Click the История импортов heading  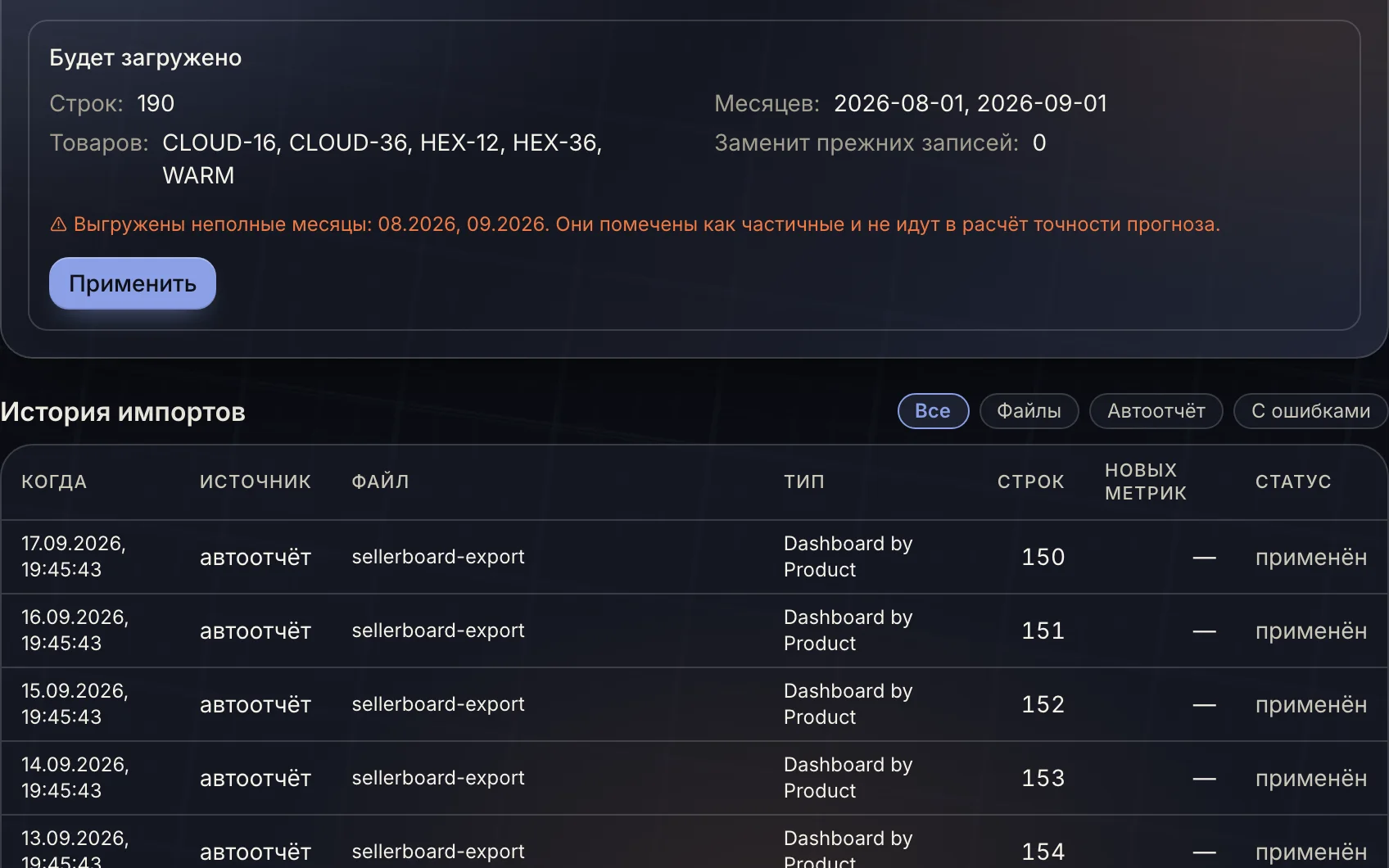(x=123, y=412)
